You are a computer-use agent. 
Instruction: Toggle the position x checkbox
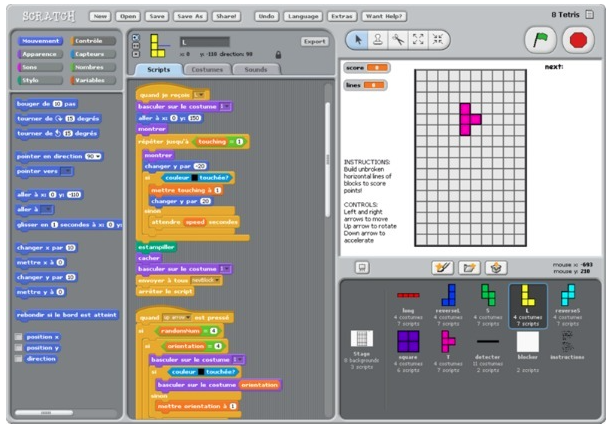coord(18,337)
